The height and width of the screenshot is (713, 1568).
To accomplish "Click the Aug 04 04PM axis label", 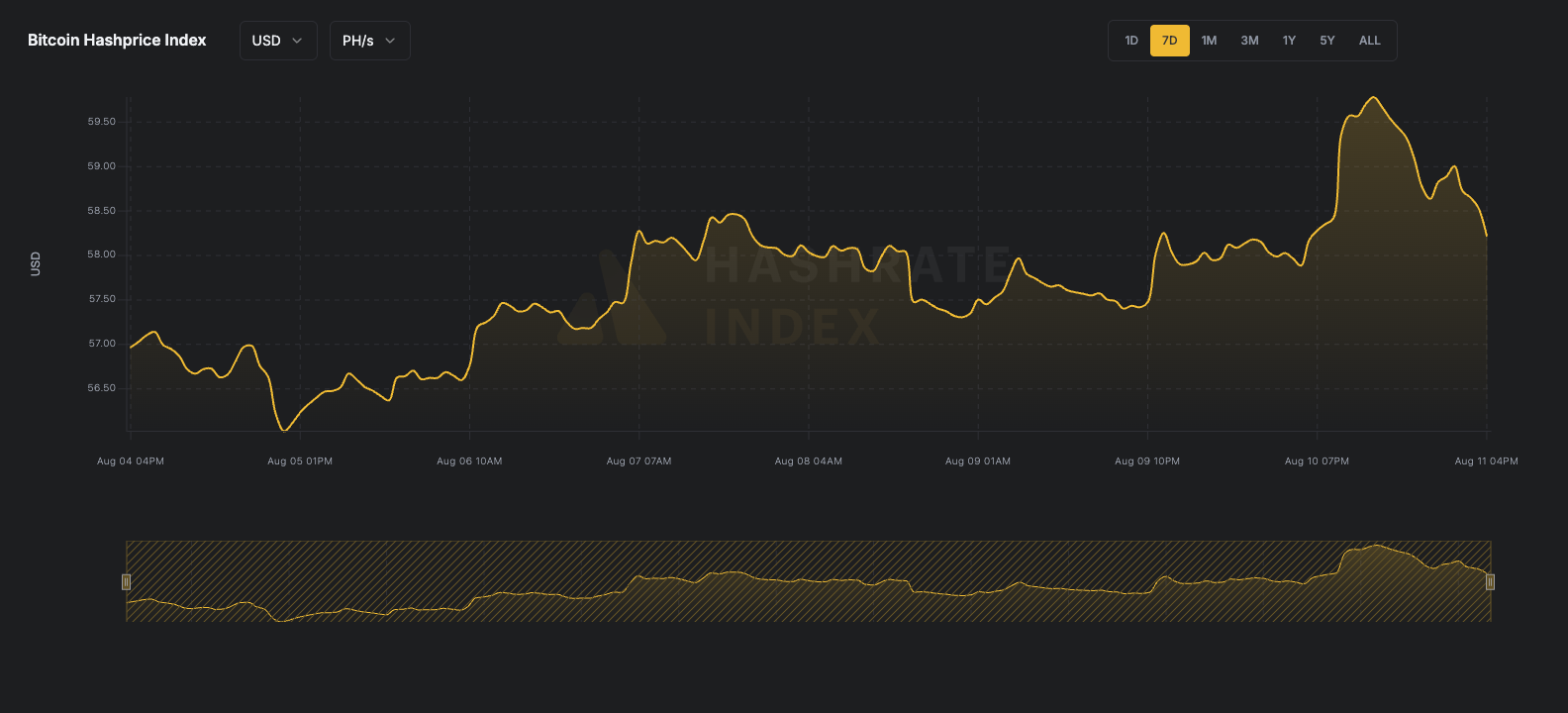I will [131, 461].
